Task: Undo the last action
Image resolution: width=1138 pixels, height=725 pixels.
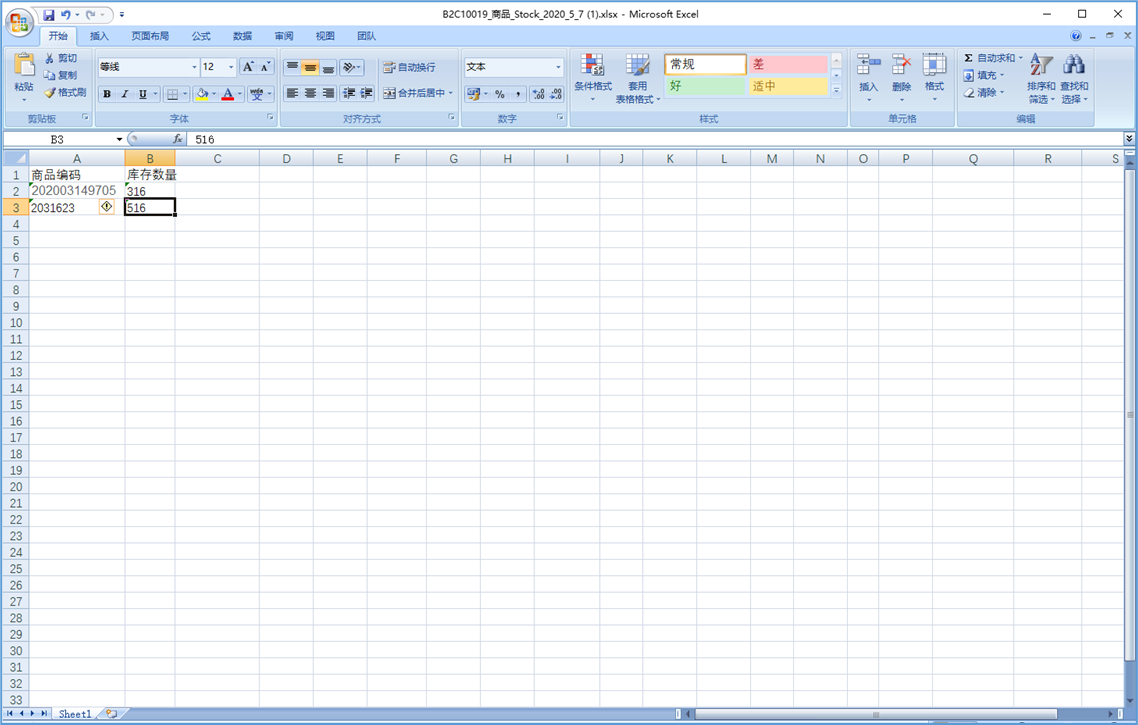Action: click(x=66, y=15)
